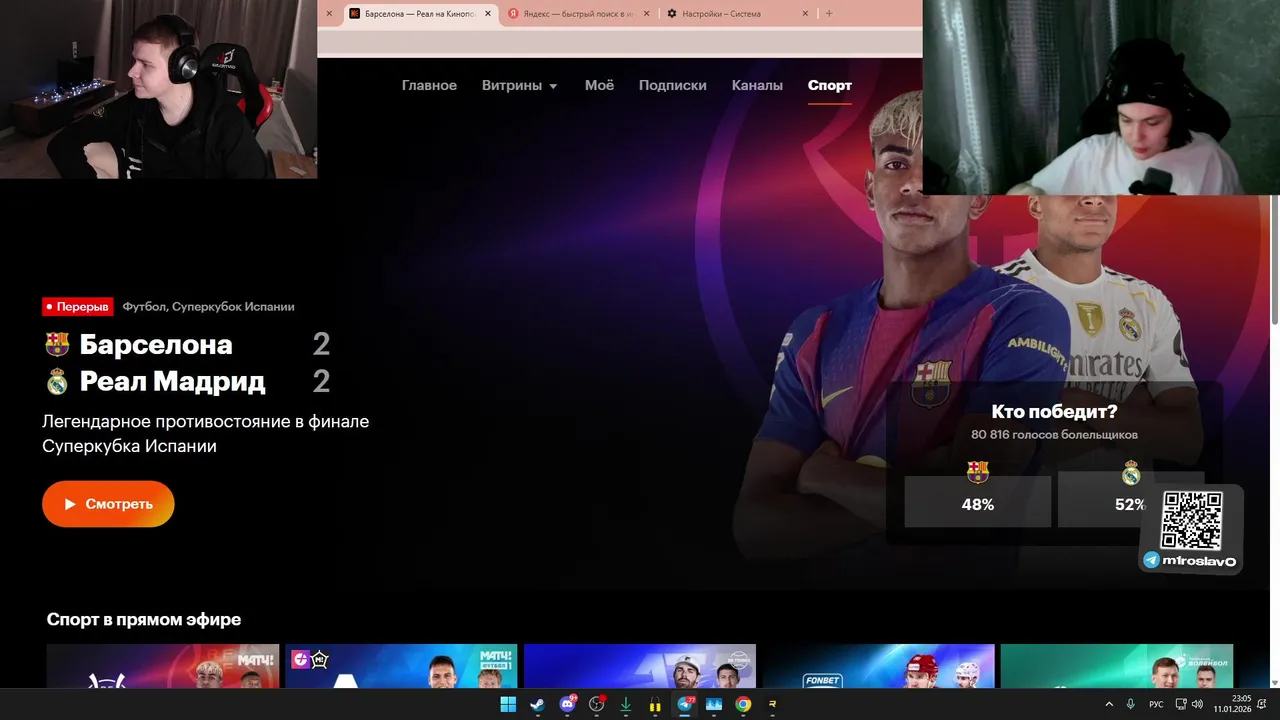Click the Telegram m1roslav0 label
Viewport: 1280px width, 720px height.
coord(1190,561)
